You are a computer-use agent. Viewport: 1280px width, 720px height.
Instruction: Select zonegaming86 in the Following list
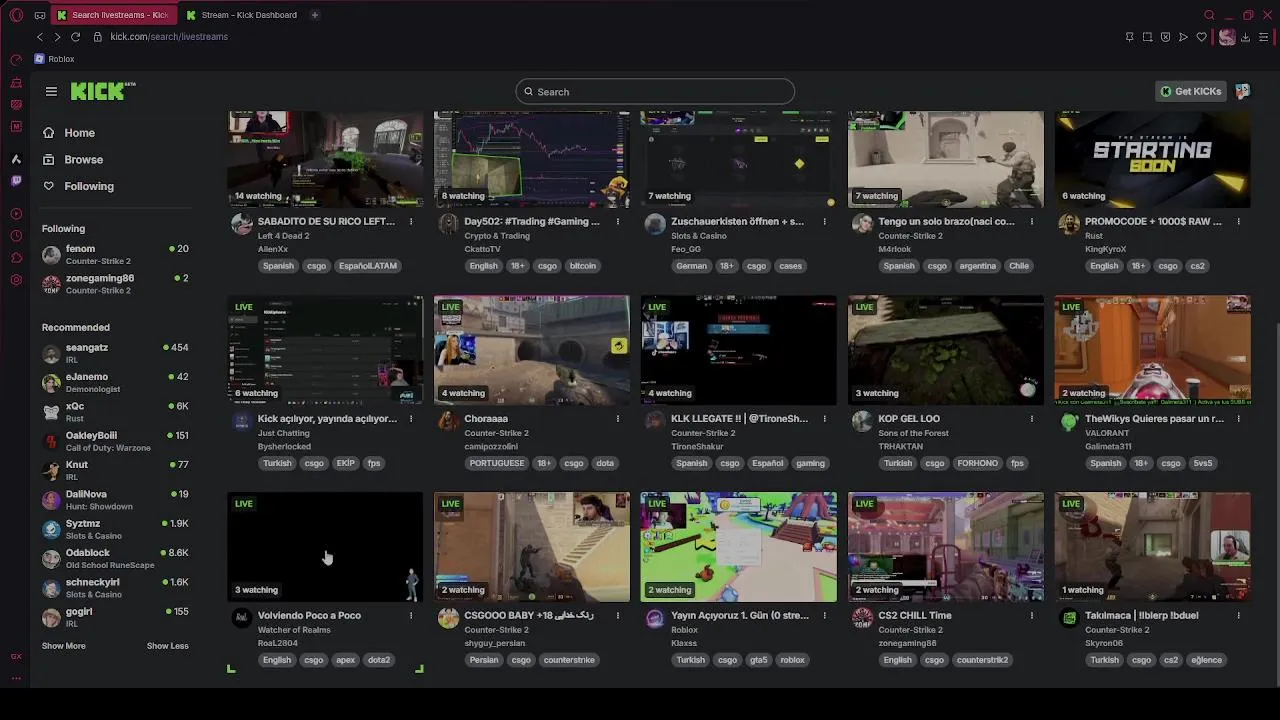pyautogui.click(x=115, y=284)
